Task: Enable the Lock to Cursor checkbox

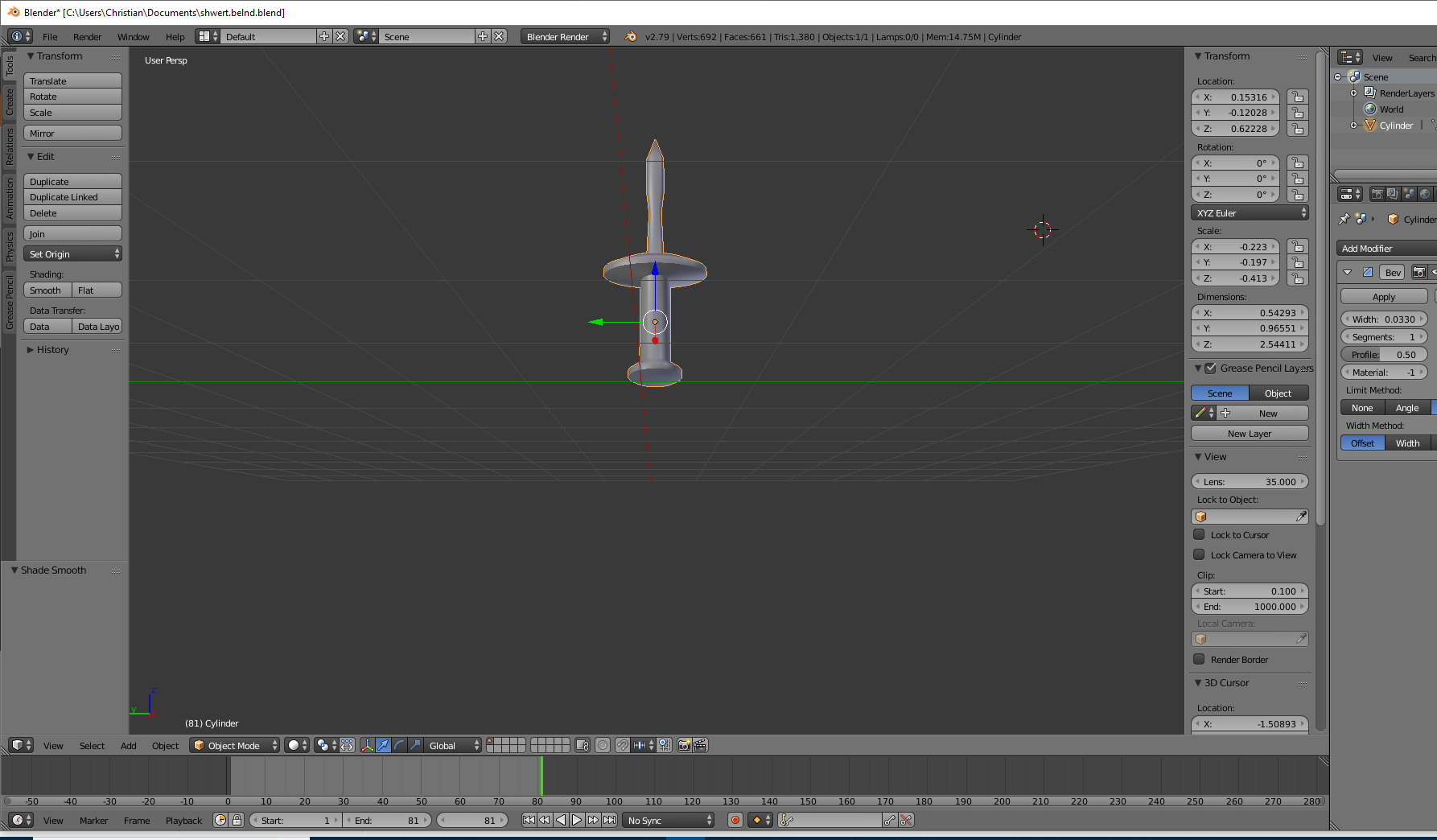Action: pyautogui.click(x=1199, y=535)
